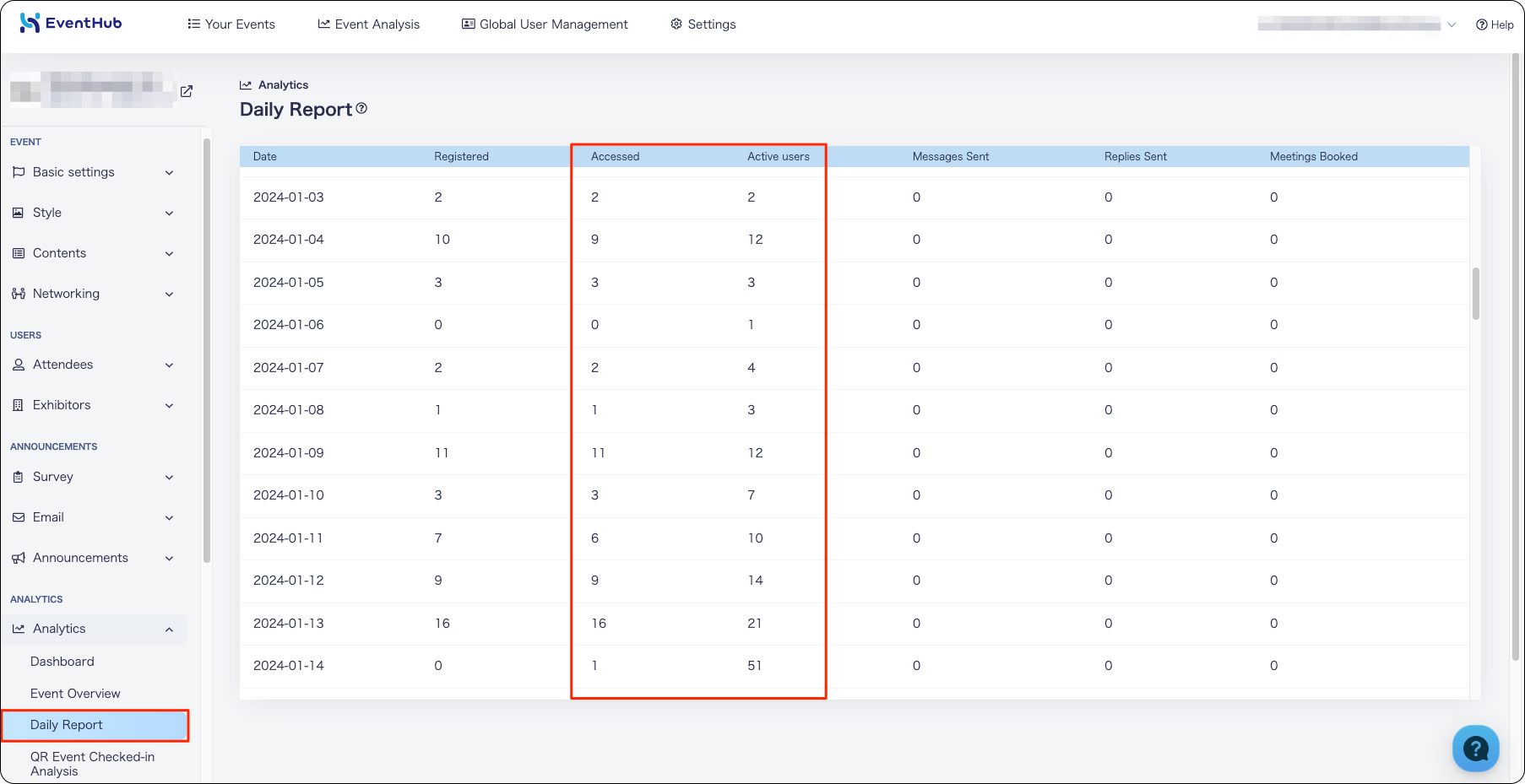Open Event Analysis in top navigation
Screen dimensions: 1525x784
tap(368, 24)
